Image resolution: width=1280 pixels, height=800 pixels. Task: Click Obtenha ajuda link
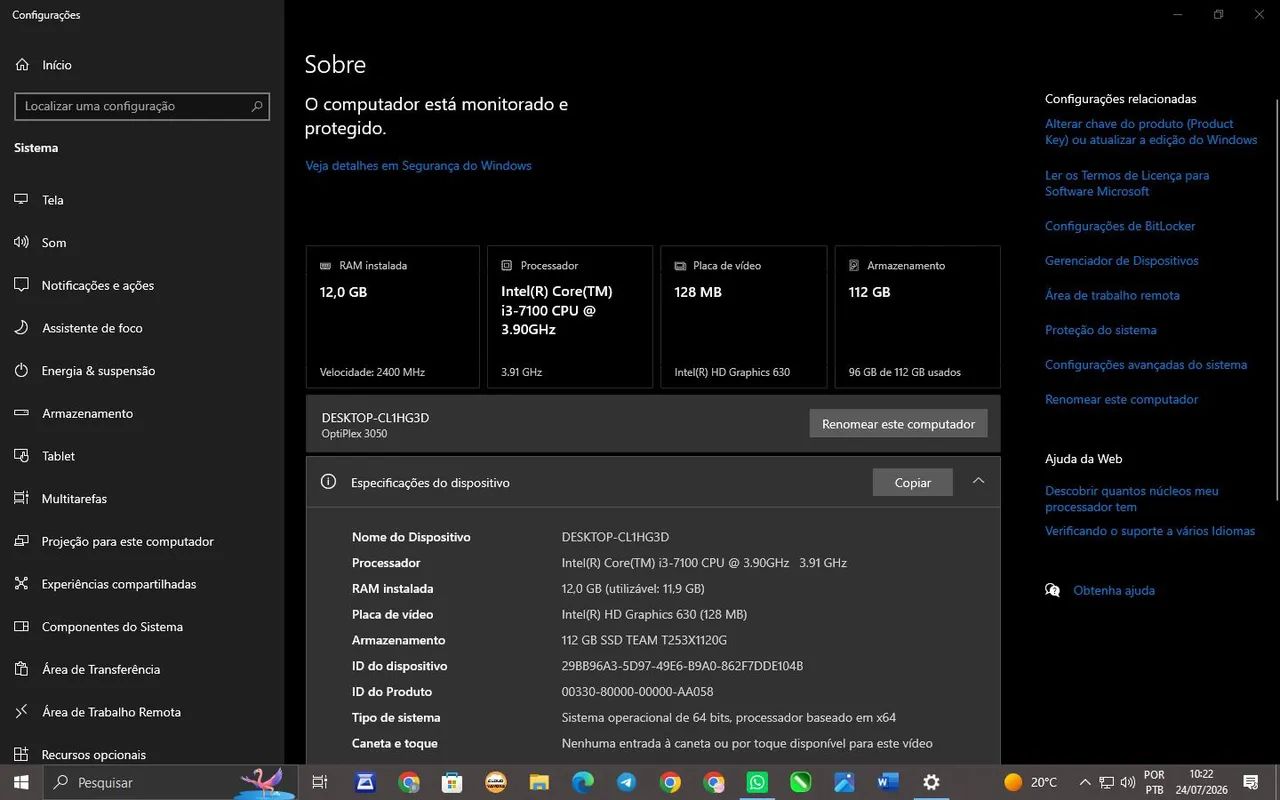pos(1113,591)
